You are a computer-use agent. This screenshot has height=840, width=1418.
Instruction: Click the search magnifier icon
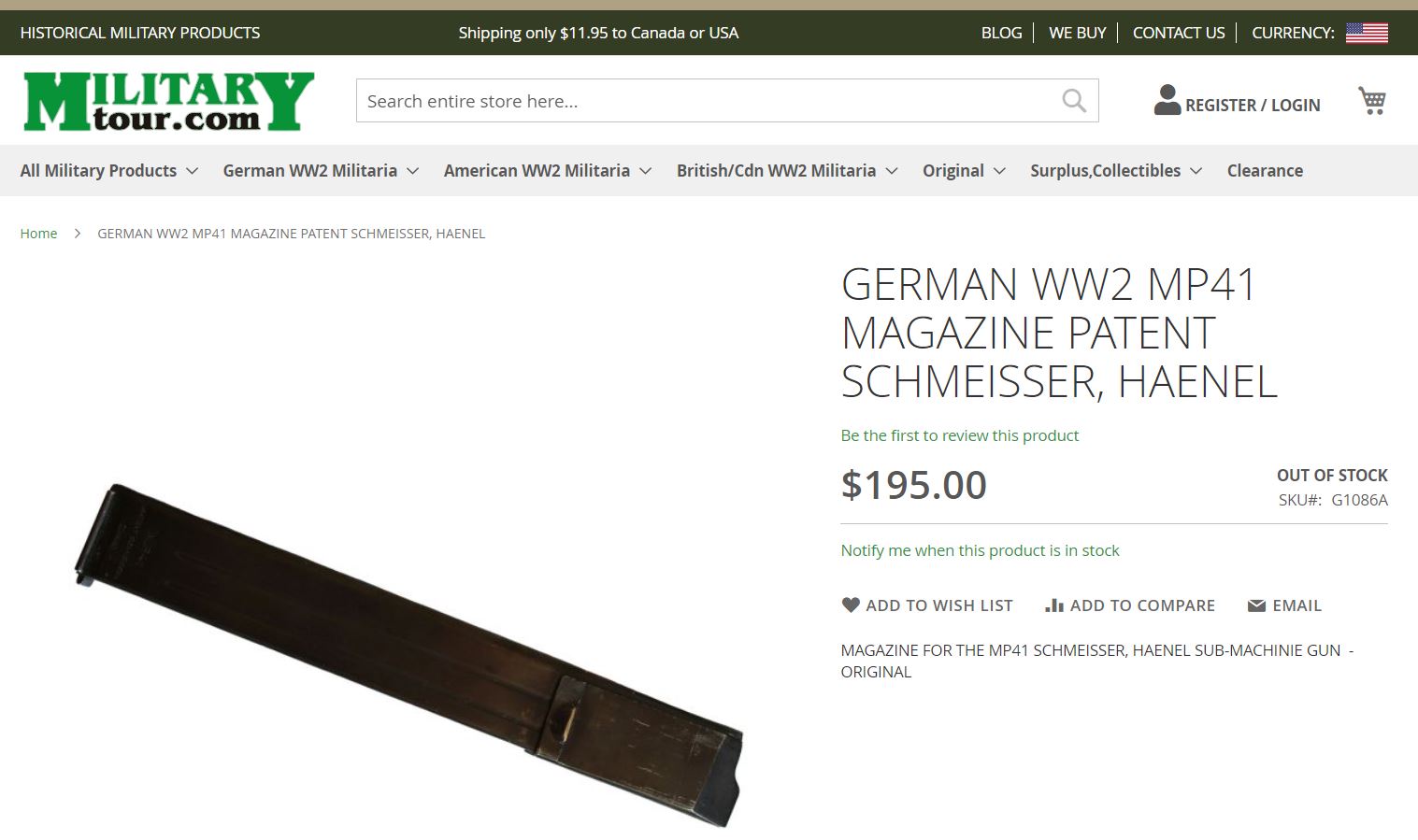[x=1074, y=100]
